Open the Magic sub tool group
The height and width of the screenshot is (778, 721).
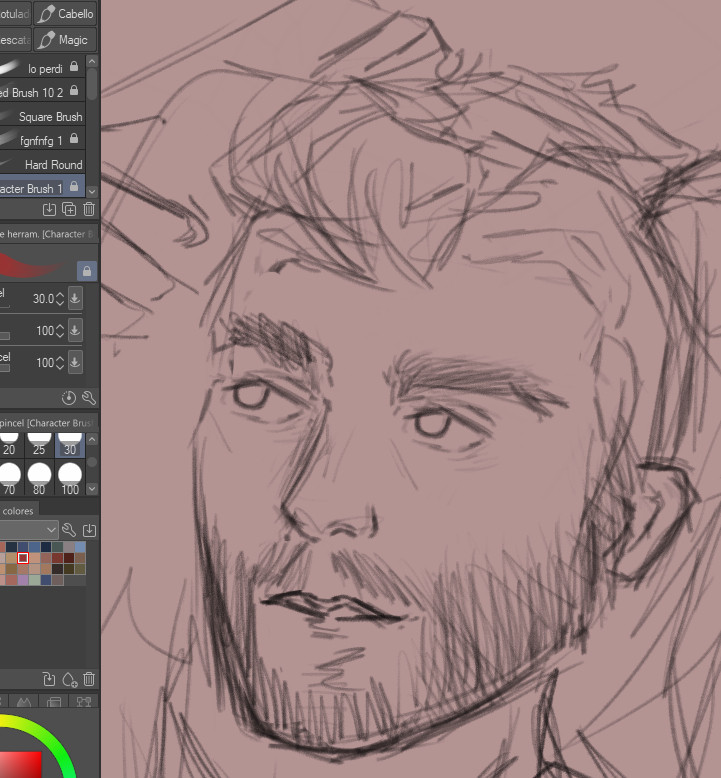(x=66, y=40)
